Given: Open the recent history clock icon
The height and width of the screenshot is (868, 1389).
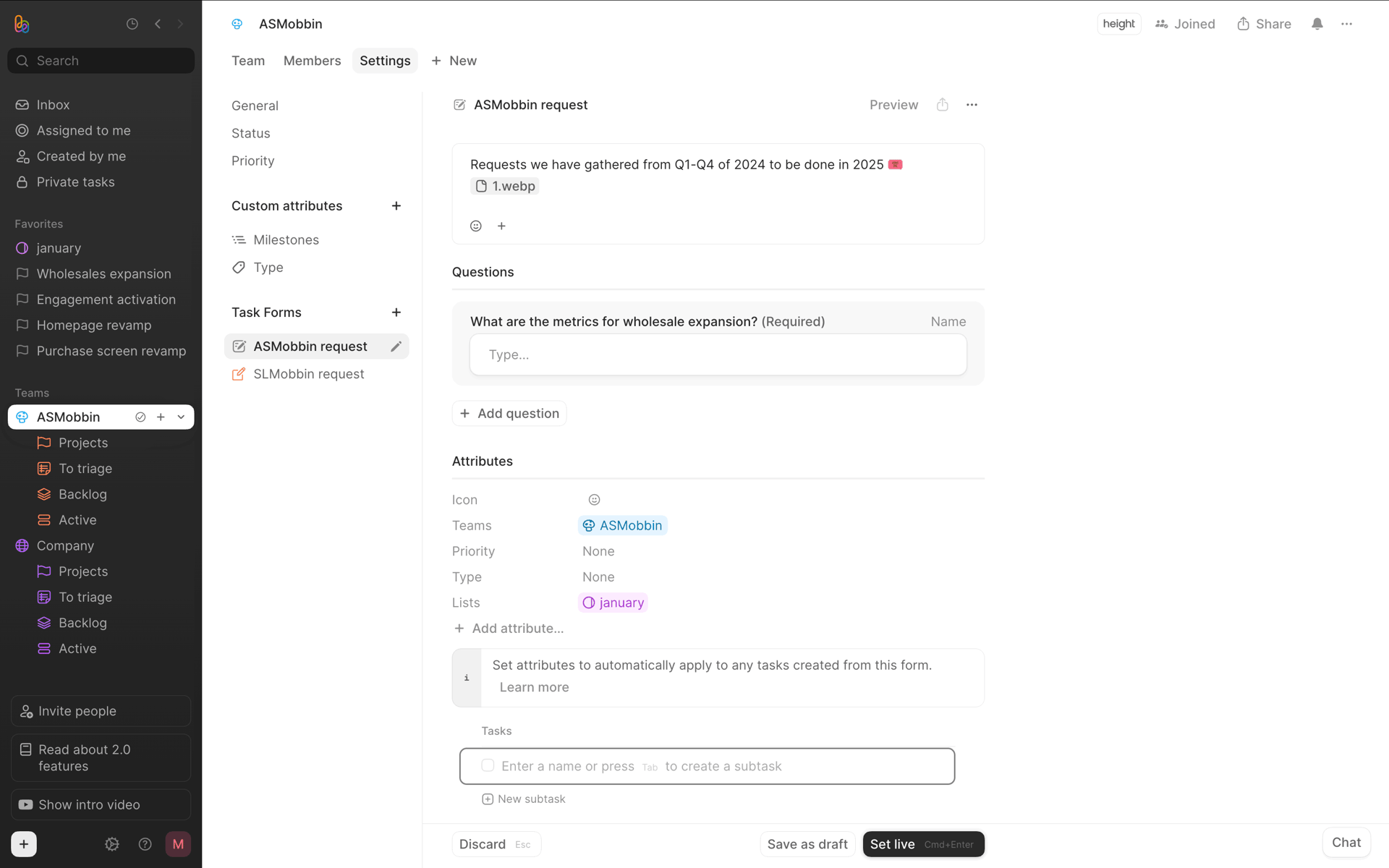Looking at the screenshot, I should pyautogui.click(x=132, y=24).
